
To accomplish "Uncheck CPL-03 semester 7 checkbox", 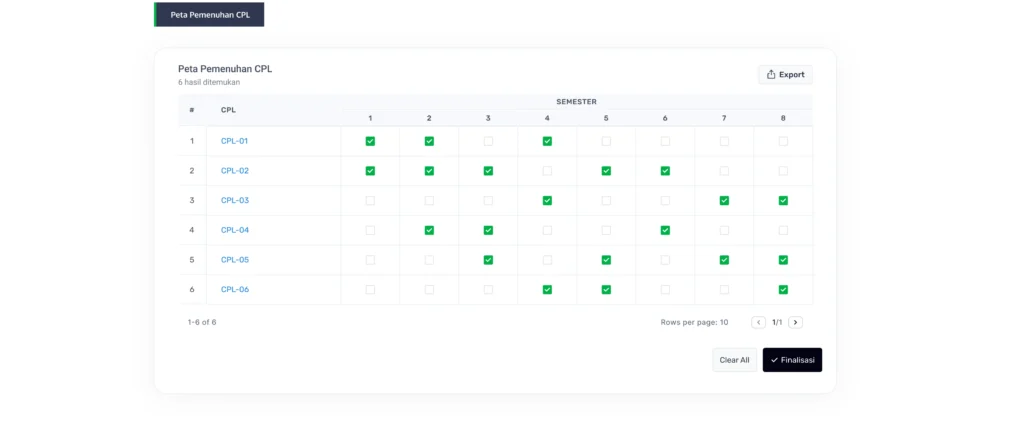I will [724, 201].
